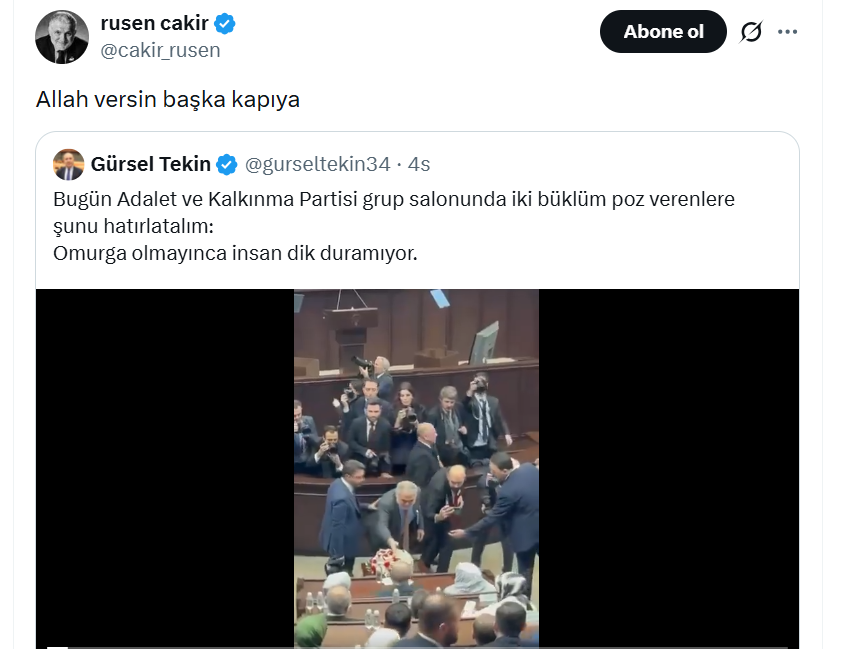
Task: Click rusen cakir's blue verified badge
Action: click(x=227, y=24)
